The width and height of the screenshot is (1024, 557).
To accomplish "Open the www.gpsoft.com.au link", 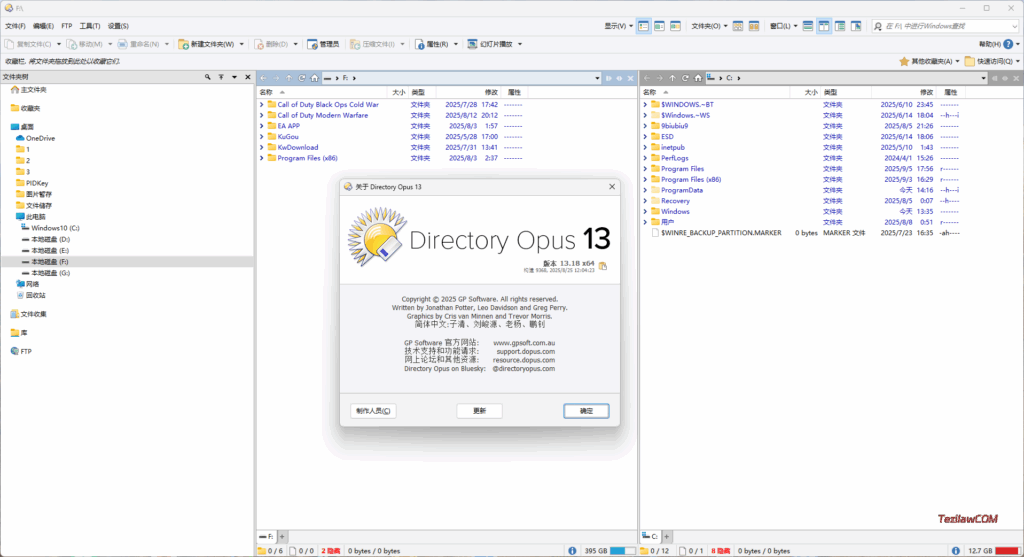I will point(524,343).
